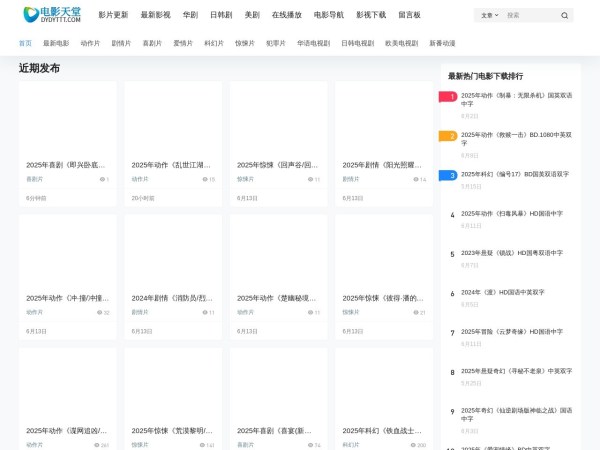Screen dimensions: 600x450
Task: Open the 在线播放 top menu item
Action: [x=286, y=15]
